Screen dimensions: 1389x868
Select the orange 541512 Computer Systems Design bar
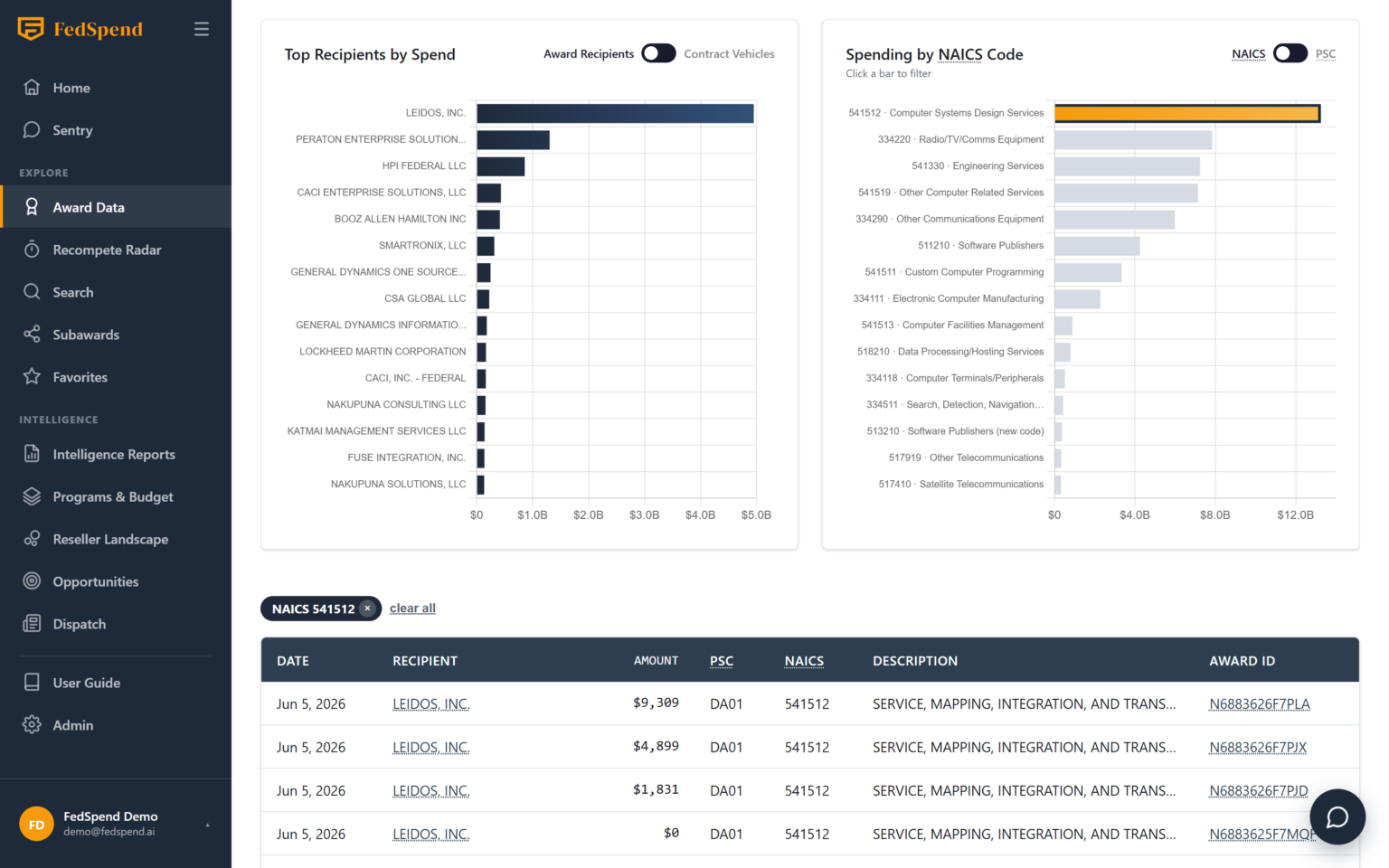coord(1187,113)
